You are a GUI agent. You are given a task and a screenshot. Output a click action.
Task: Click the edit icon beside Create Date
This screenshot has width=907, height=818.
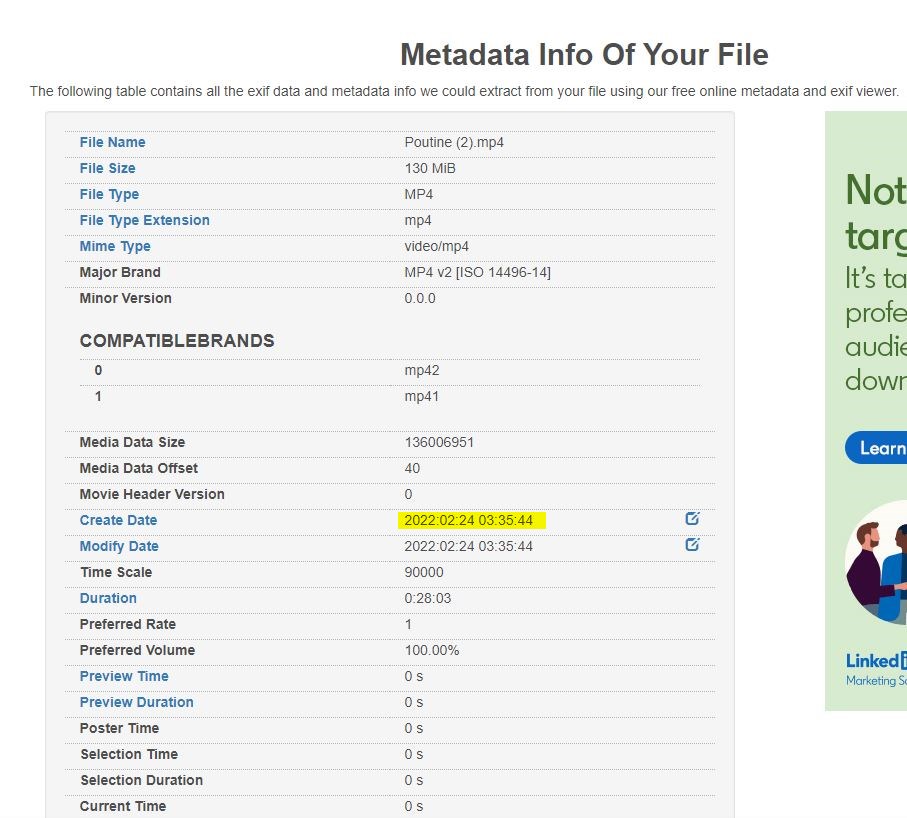692,519
